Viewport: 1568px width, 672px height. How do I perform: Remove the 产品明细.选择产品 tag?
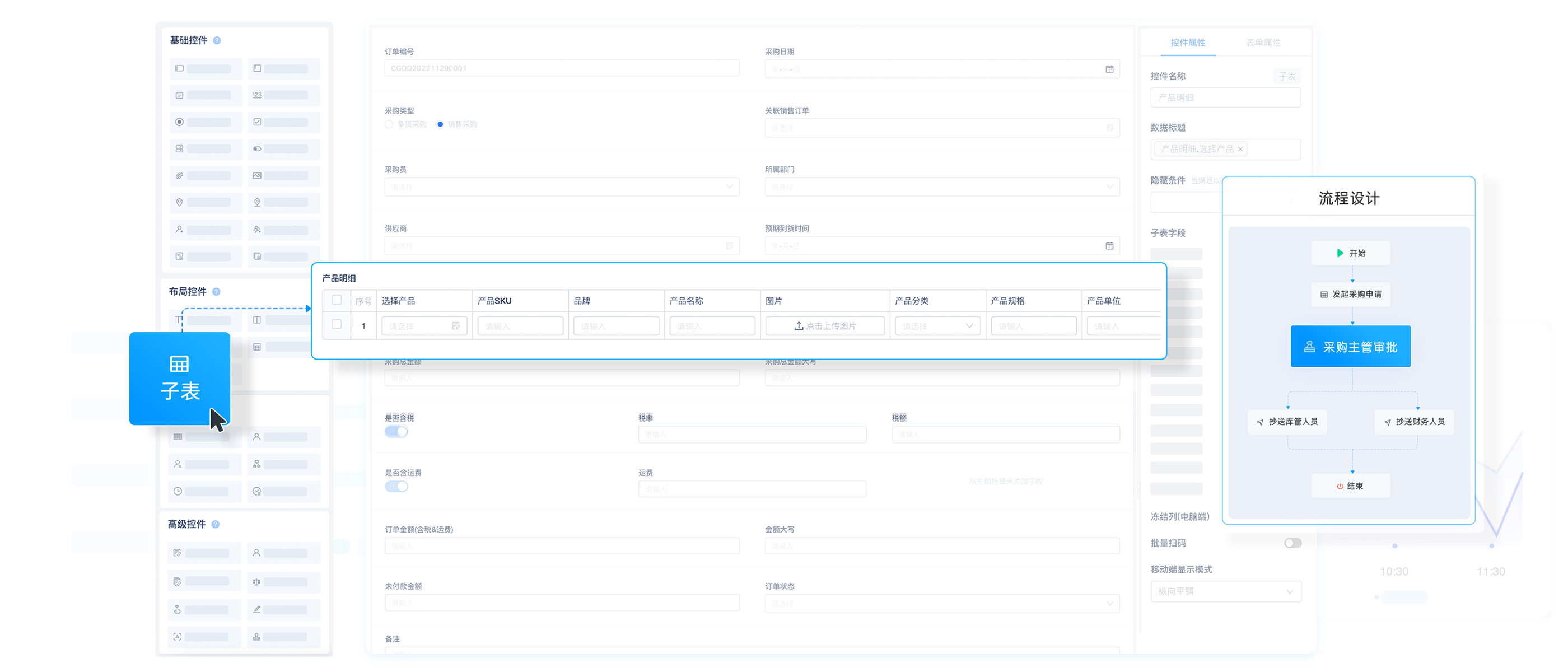click(x=1240, y=149)
